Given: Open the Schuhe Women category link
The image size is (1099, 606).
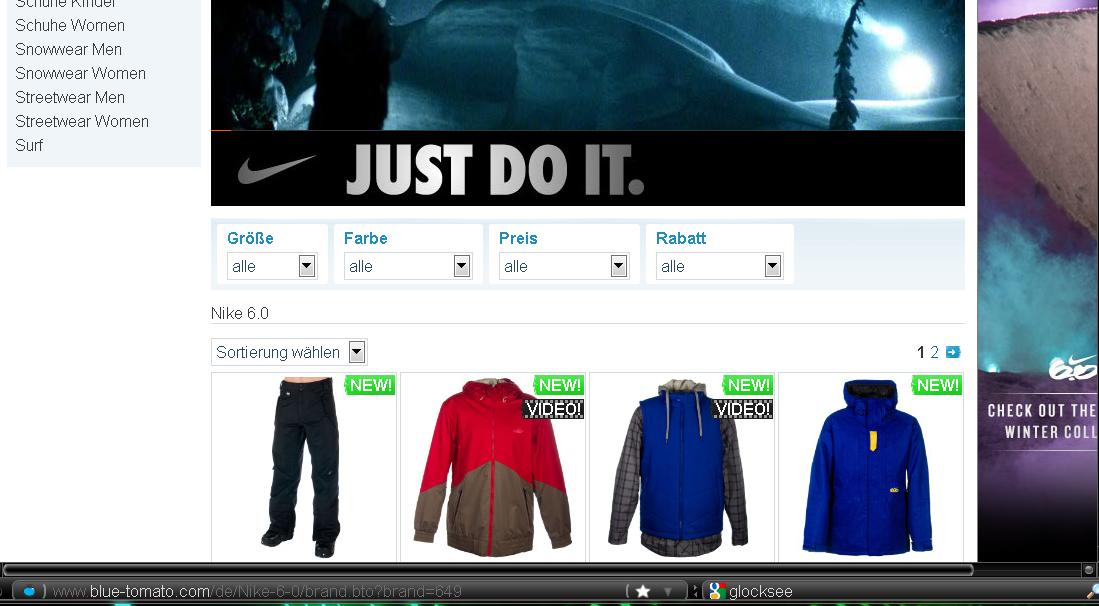Looking at the screenshot, I should pyautogui.click(x=70, y=26).
